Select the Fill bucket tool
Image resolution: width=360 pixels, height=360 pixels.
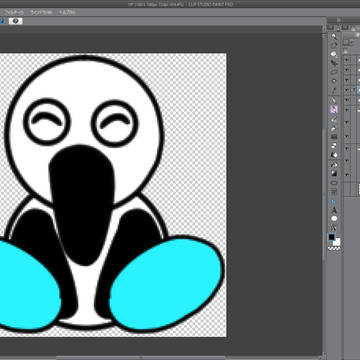(x=334, y=165)
